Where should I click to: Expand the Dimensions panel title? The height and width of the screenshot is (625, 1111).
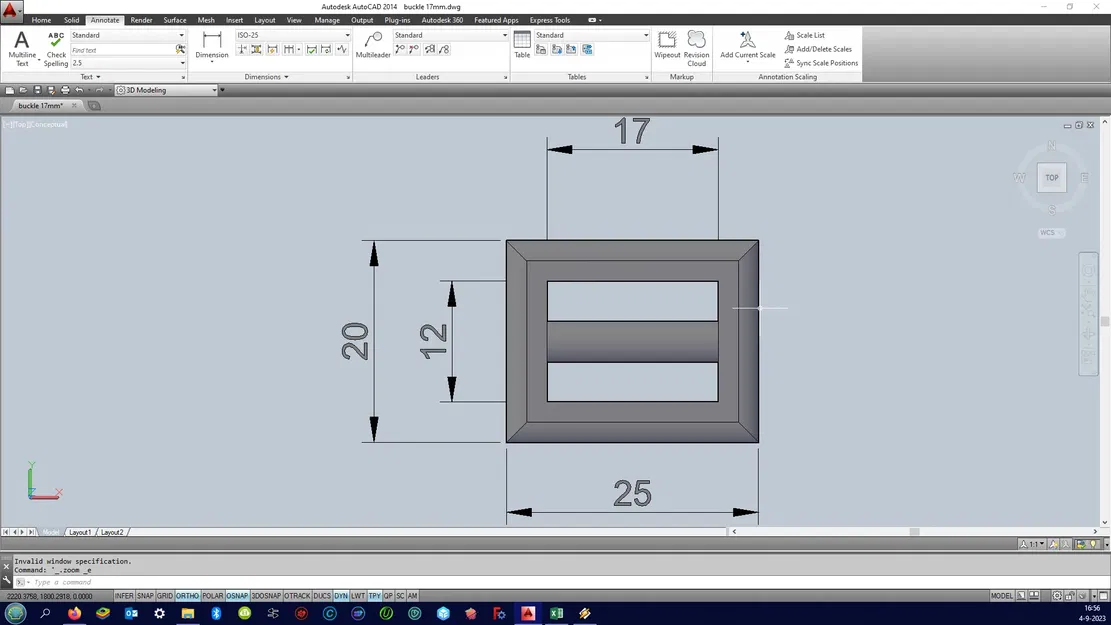pos(266,77)
